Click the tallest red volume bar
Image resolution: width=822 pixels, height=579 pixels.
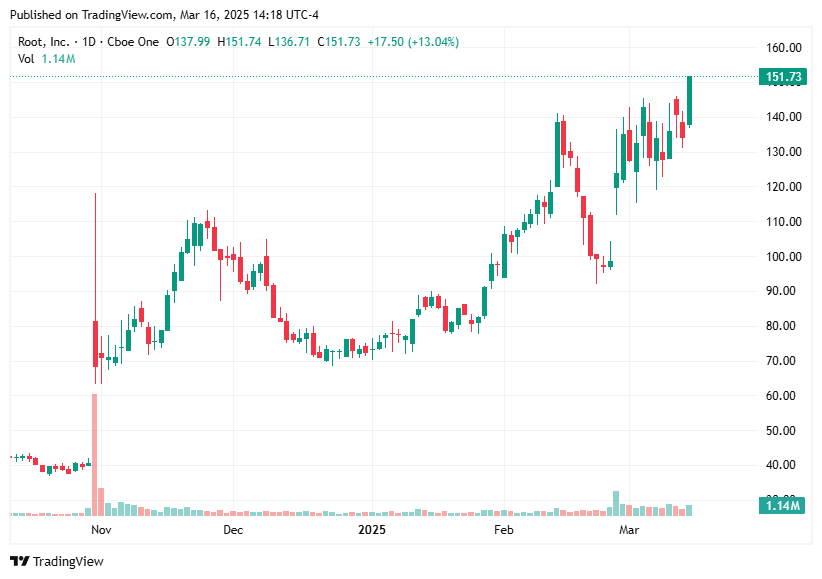(94, 455)
